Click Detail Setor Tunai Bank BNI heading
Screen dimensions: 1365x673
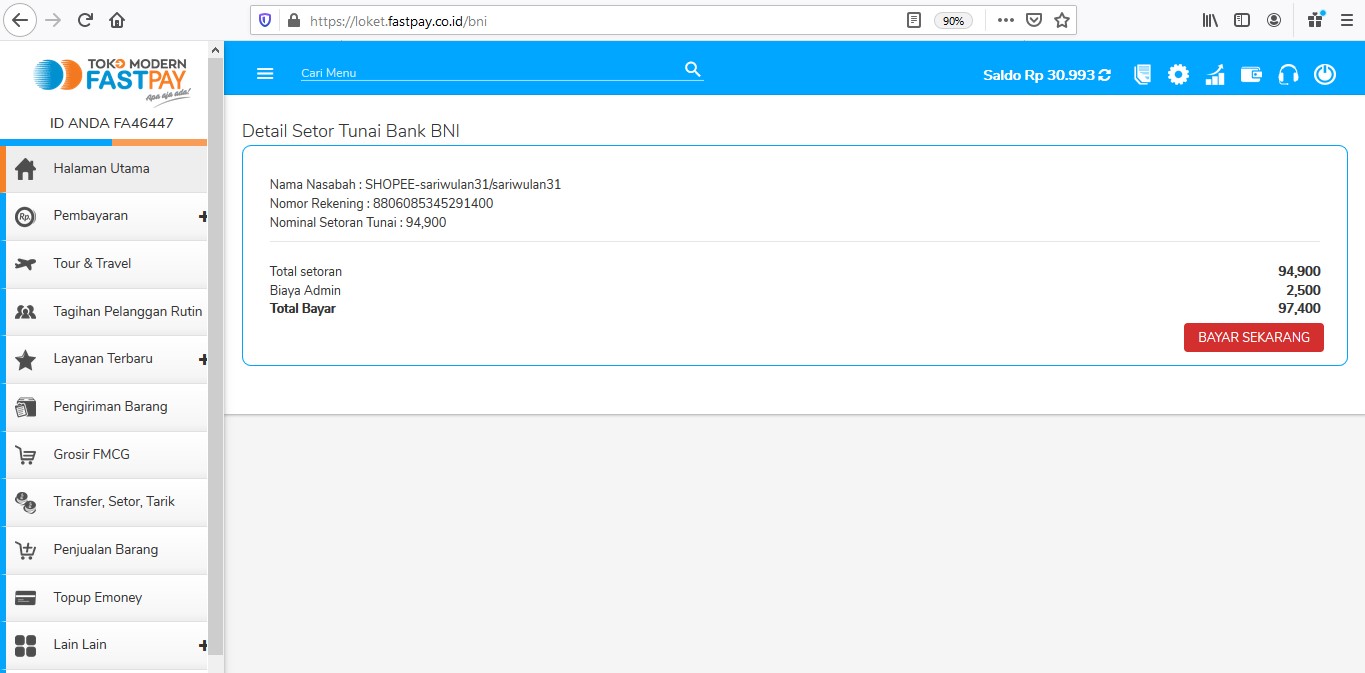click(351, 131)
